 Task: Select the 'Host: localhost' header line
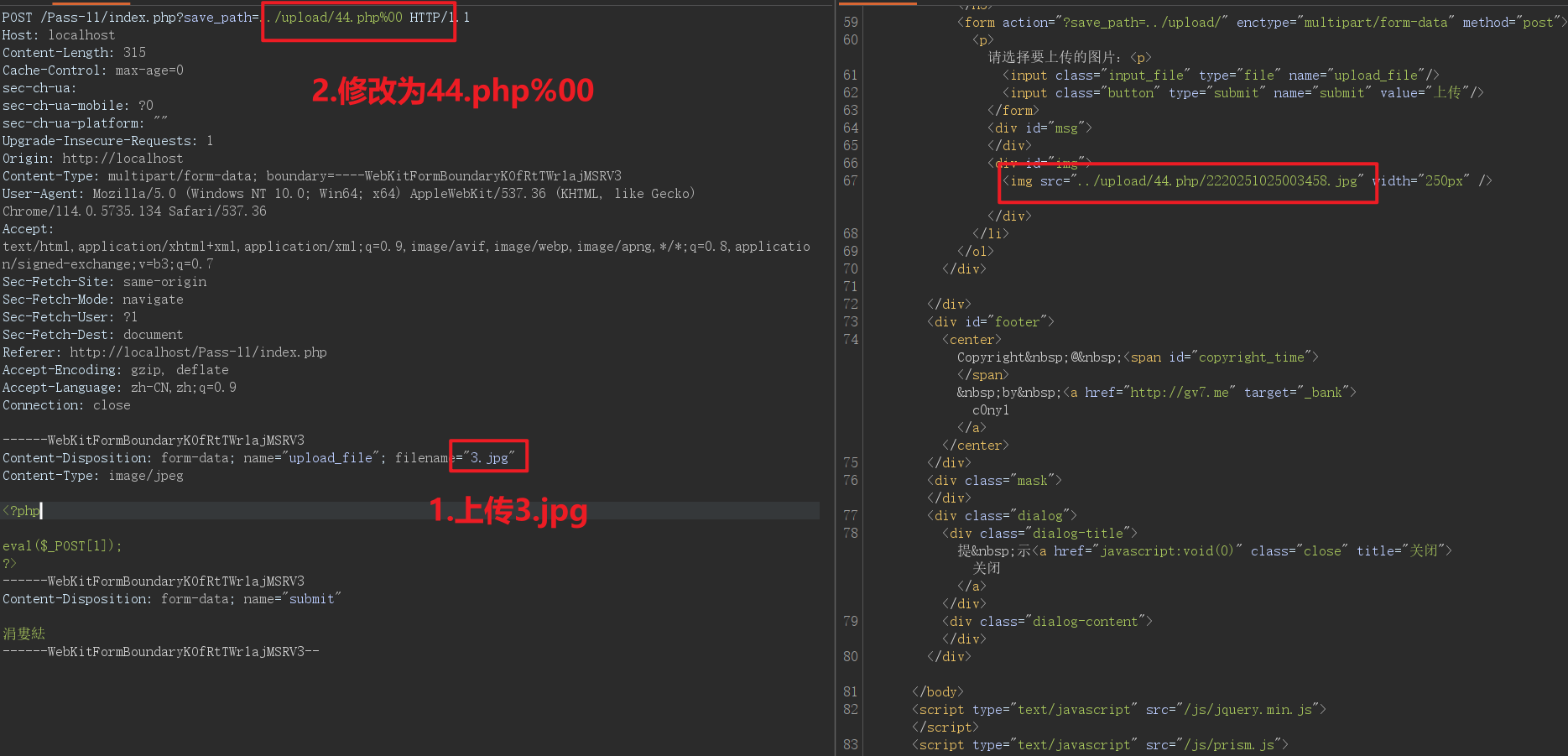[59, 34]
